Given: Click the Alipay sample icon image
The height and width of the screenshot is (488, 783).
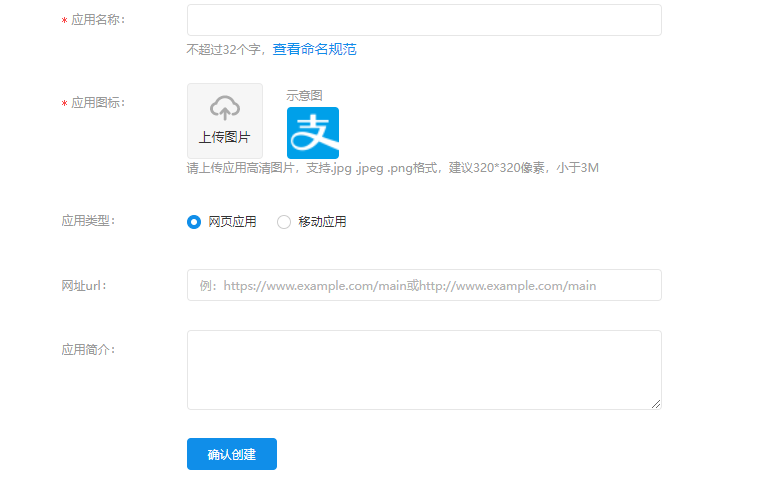Looking at the screenshot, I should 313,133.
